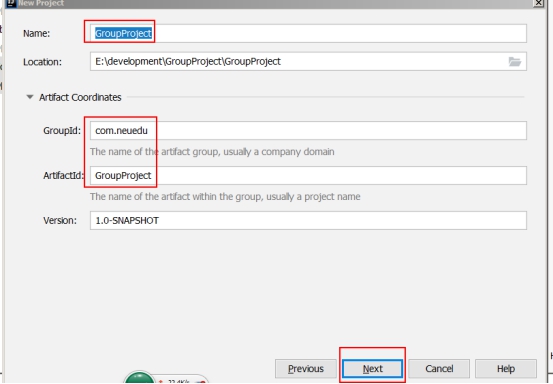Click the IntelliJ icon in title bar
Screen dimensions: 553x384
click(x=11, y=3)
